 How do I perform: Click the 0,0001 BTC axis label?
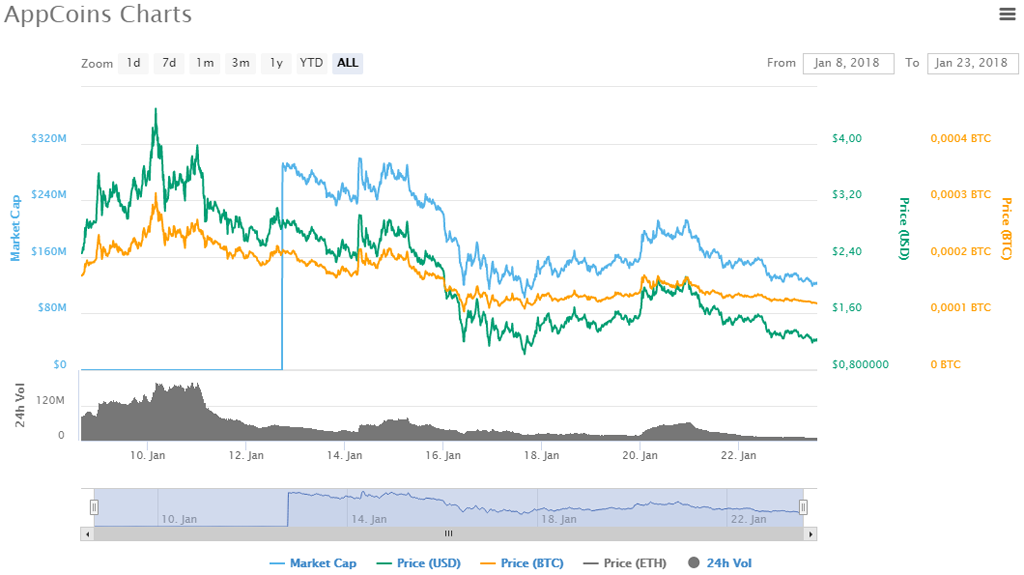click(x=961, y=308)
